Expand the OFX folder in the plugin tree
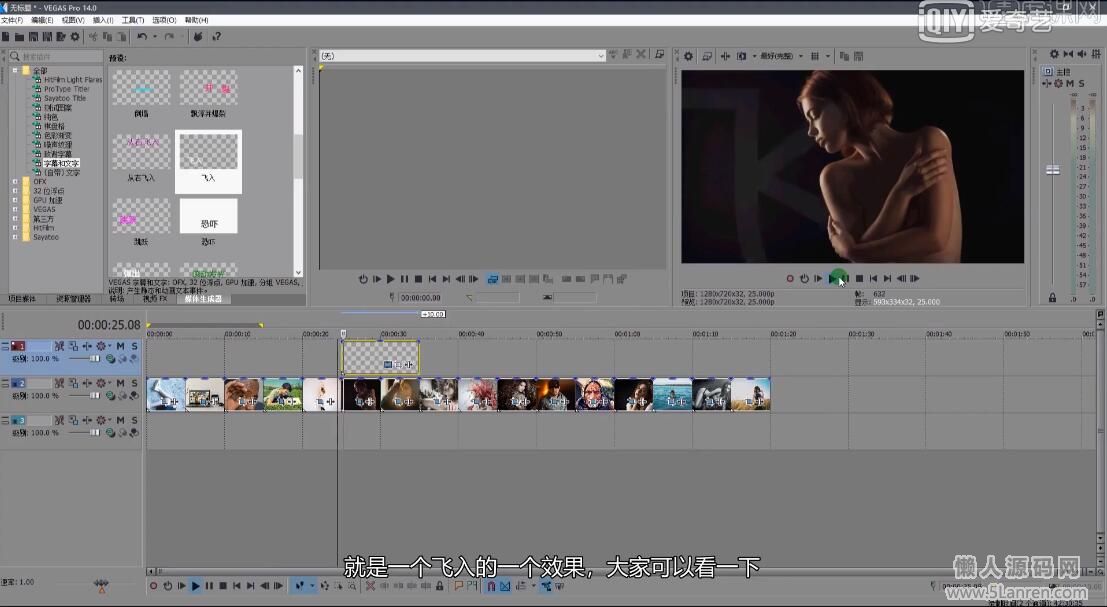The image size is (1107, 607). coord(15,182)
